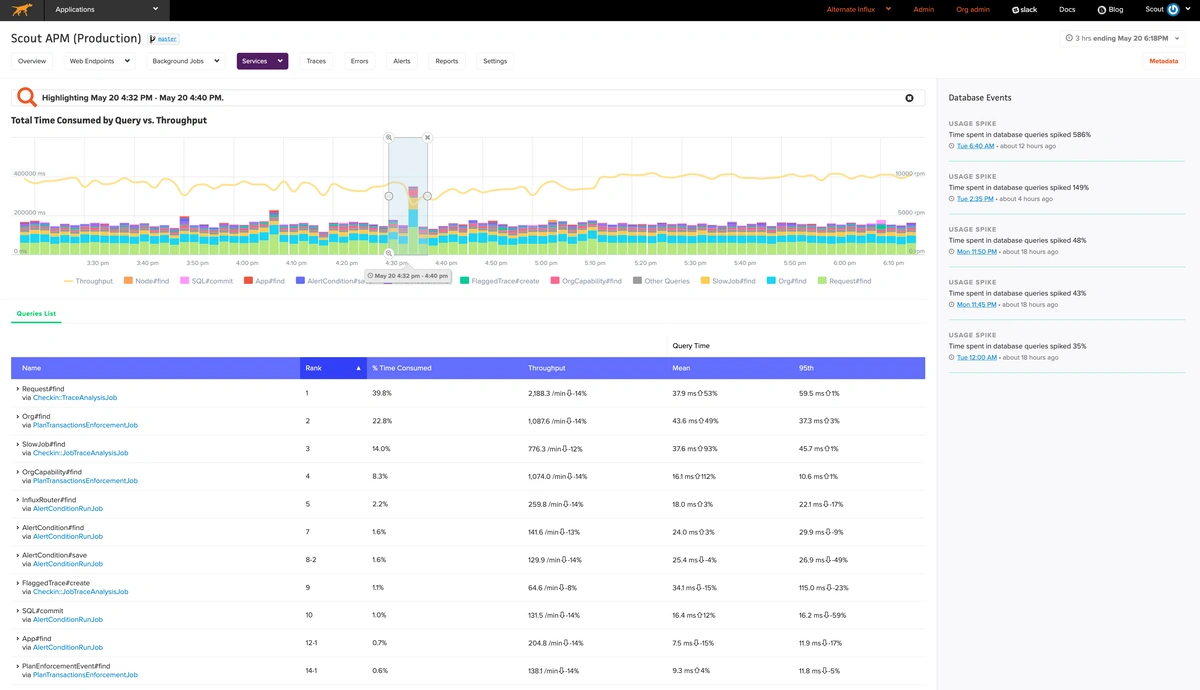This screenshot has height=690, width=1200.
Task: Click the master branch badge
Action: point(164,39)
